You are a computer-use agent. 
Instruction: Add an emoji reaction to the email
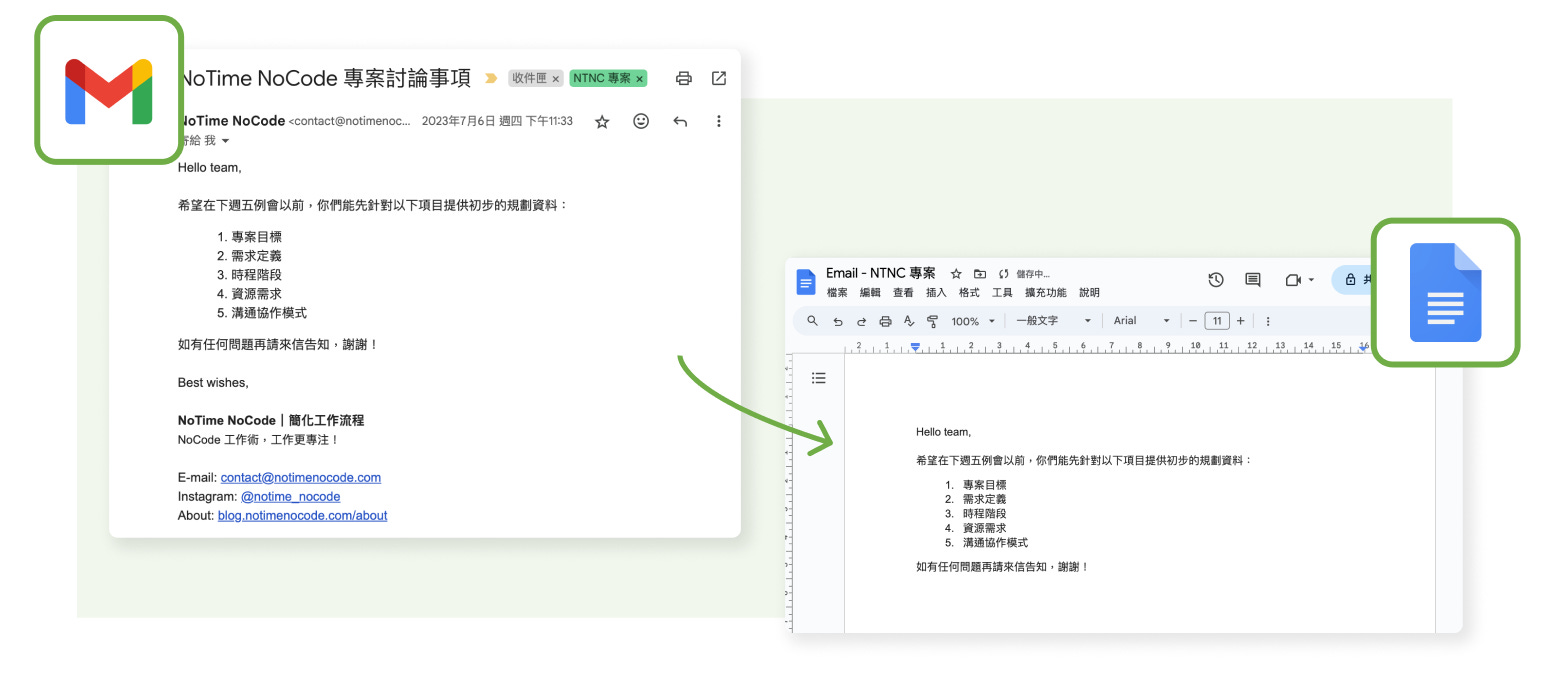[x=641, y=121]
